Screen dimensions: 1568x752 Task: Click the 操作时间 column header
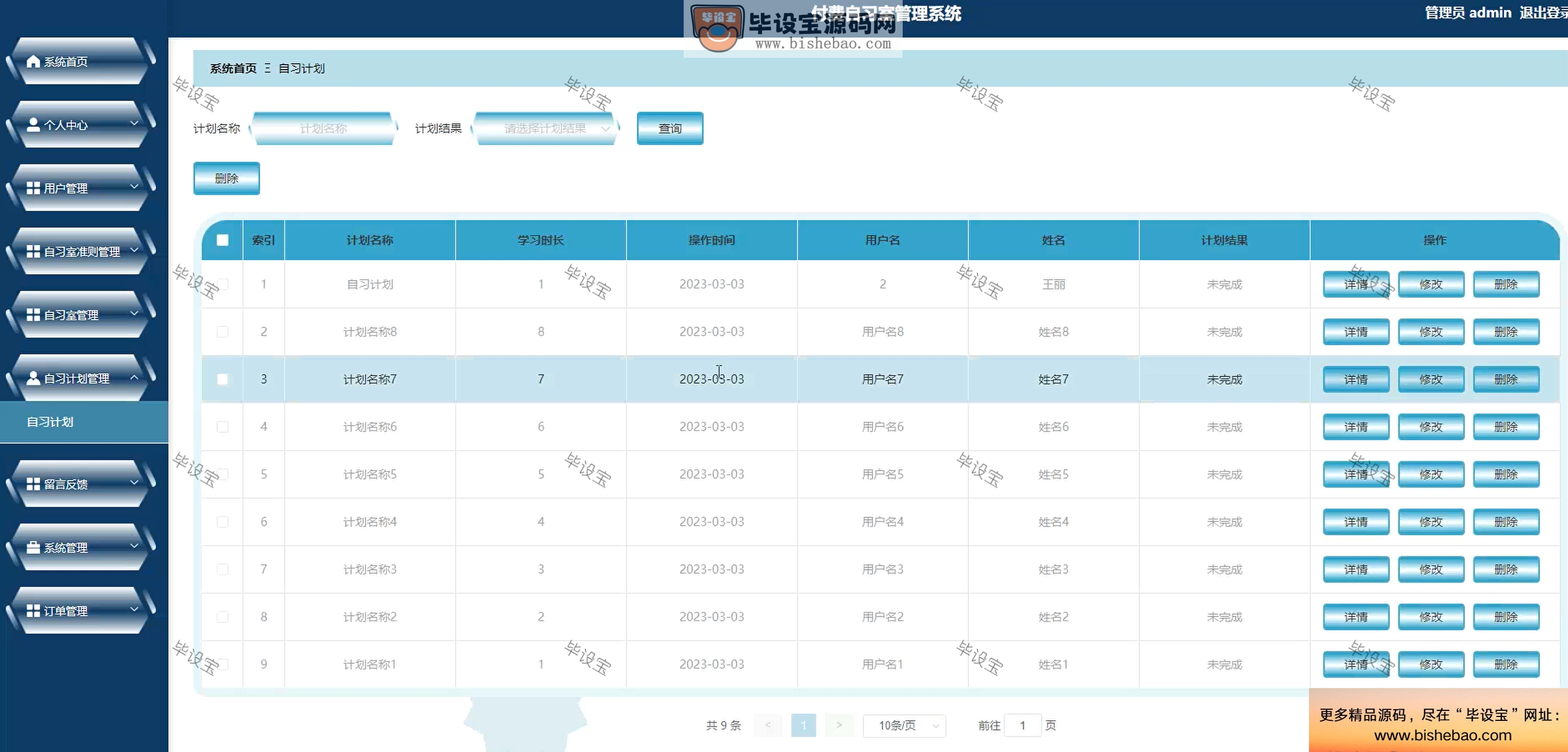tap(711, 240)
